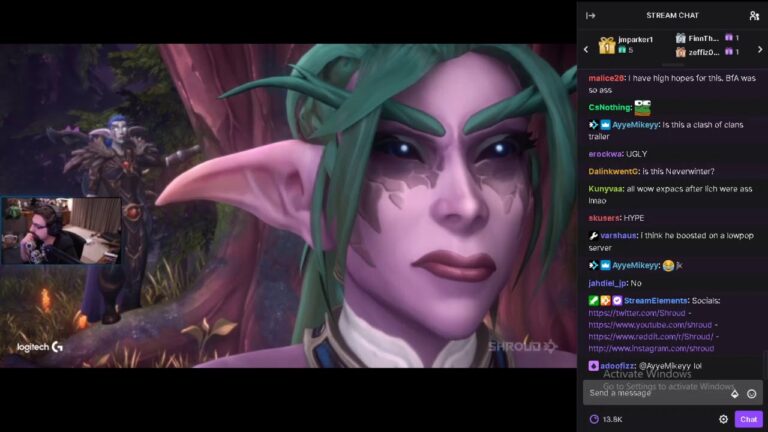Open Kunyvaa's user card
The image size is (768, 432).
point(606,189)
